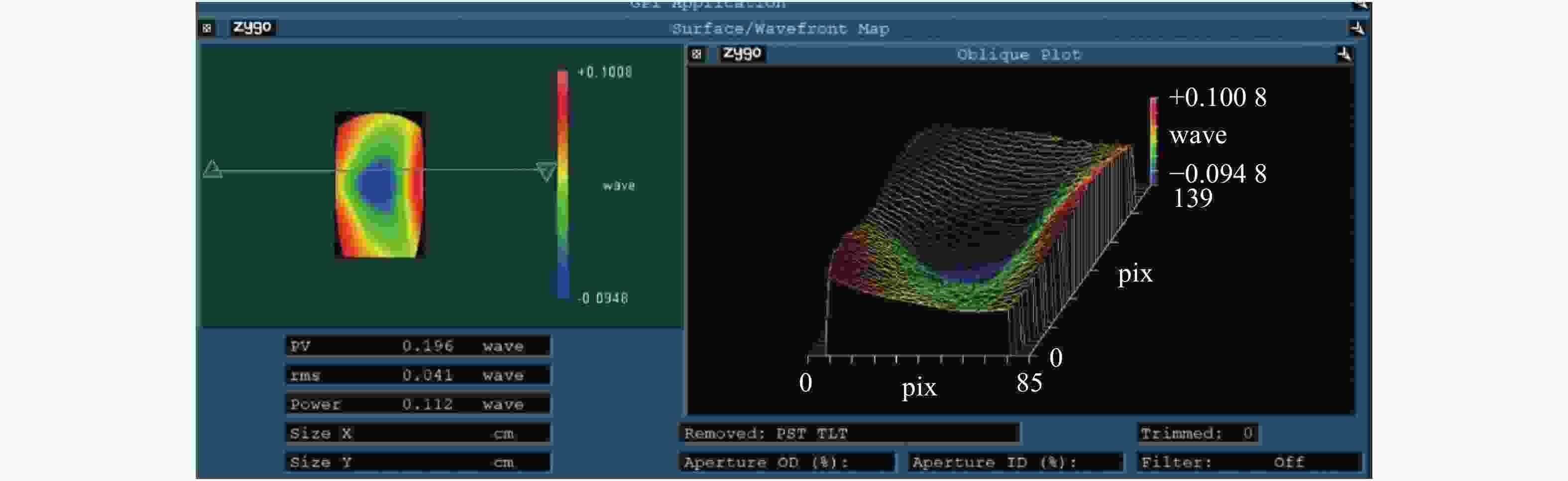Select the PV 0.196 wave result box
Image resolution: width=1568 pixels, height=481 pixels.
(x=418, y=346)
